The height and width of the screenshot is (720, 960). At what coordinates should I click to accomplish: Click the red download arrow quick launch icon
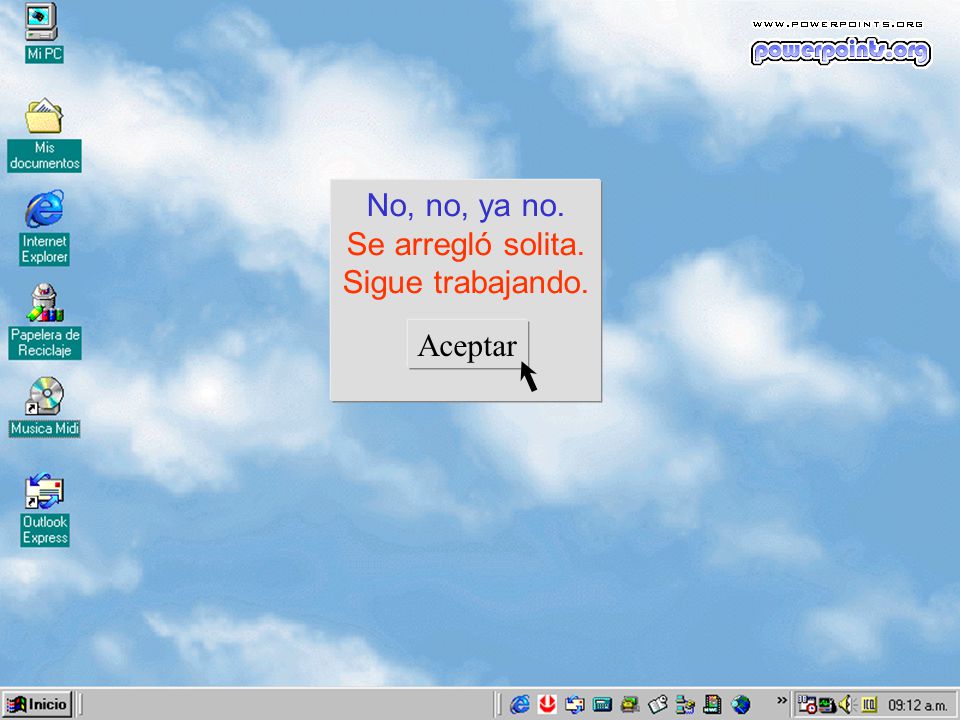tap(547, 705)
